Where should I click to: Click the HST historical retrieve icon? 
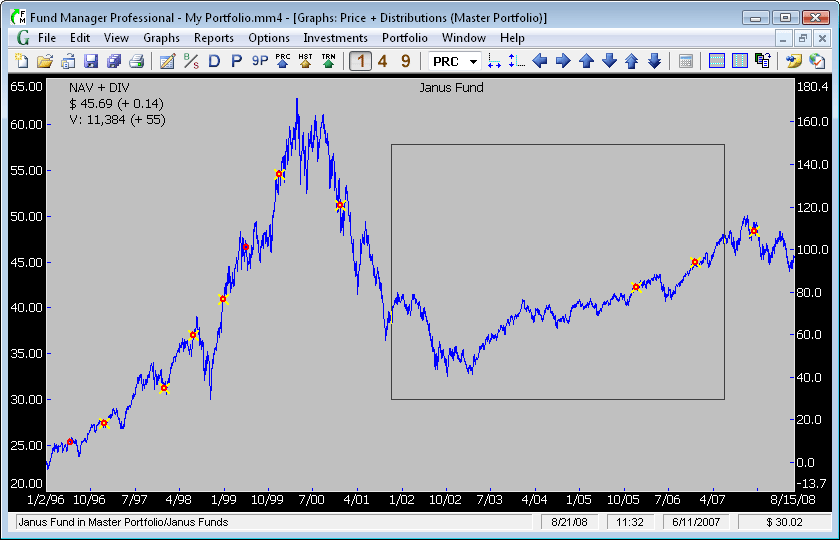(306, 61)
